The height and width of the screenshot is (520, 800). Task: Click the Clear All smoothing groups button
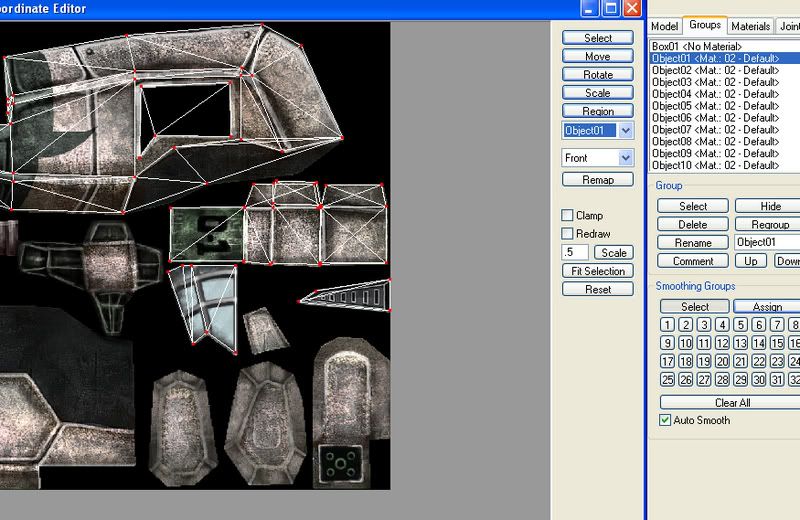732,403
